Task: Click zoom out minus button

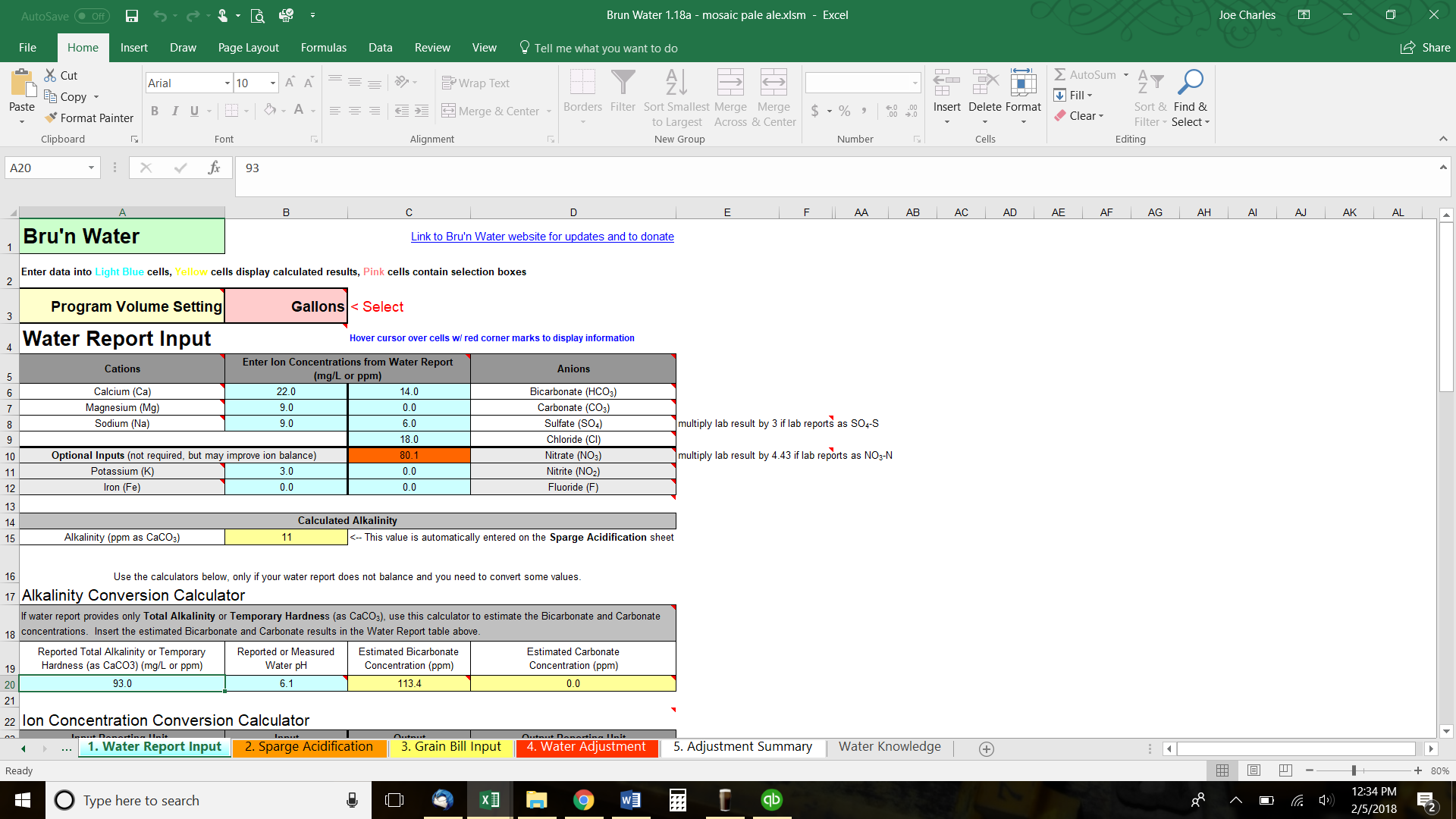Action: (1310, 770)
